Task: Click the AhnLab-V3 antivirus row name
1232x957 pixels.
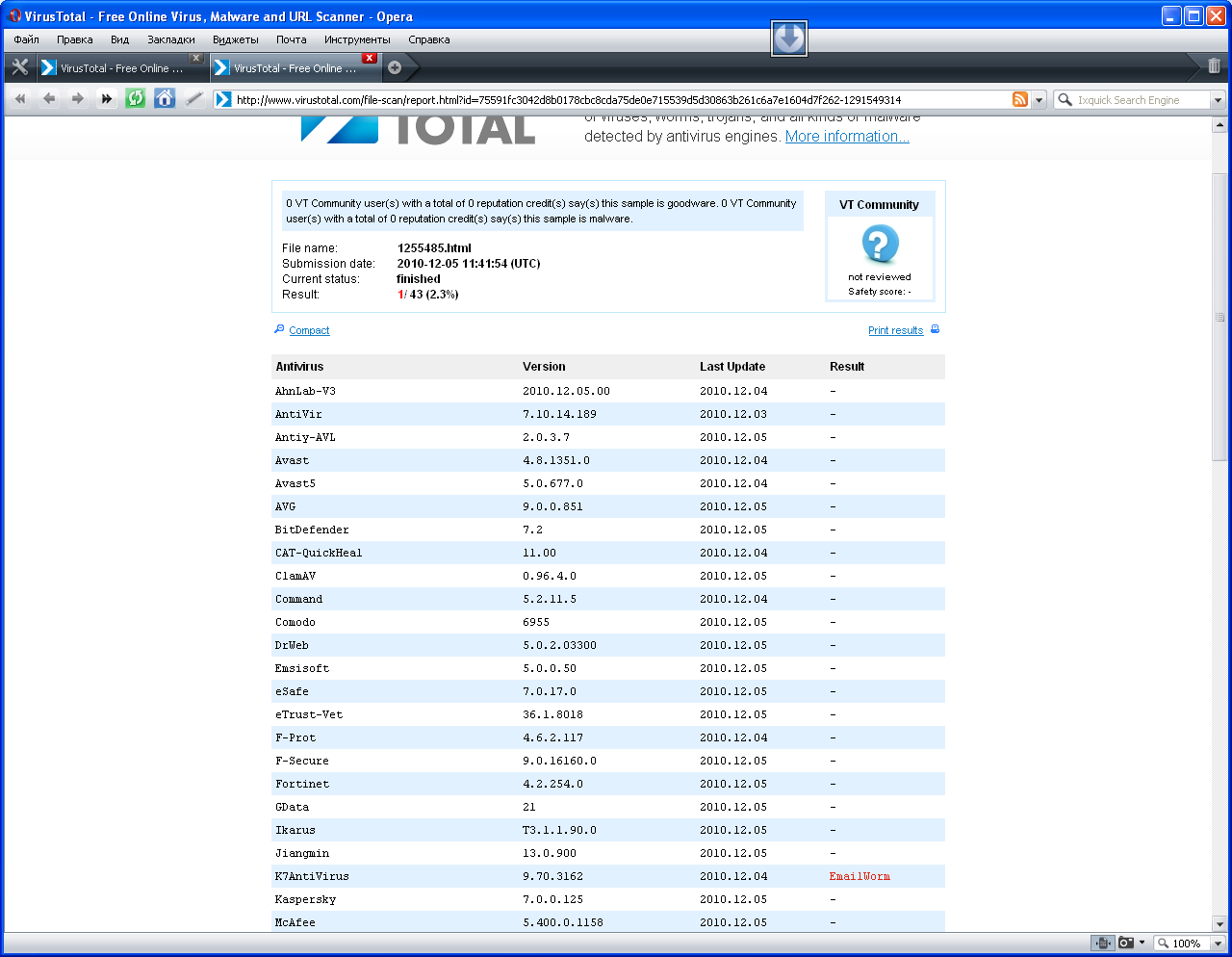Action: click(x=305, y=391)
